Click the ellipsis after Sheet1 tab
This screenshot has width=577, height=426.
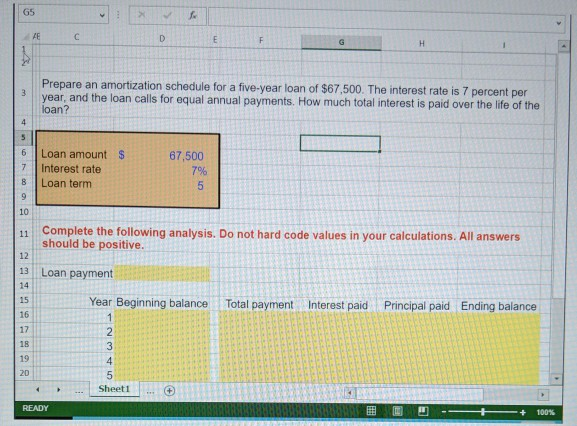pyautogui.click(x=150, y=392)
